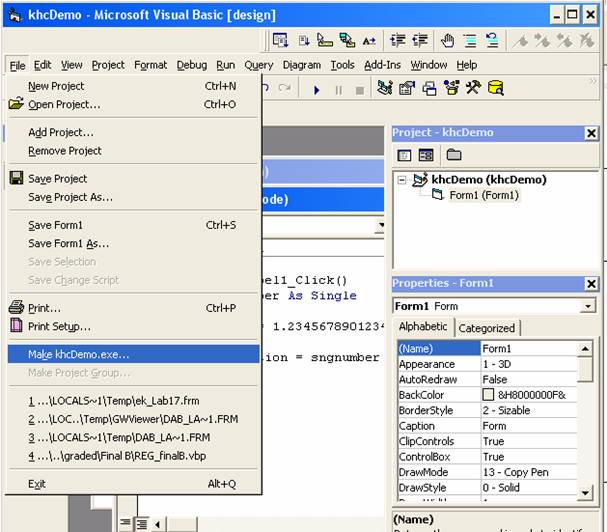
Task: Choose Print Setup... in File menu
Action: 134,326
